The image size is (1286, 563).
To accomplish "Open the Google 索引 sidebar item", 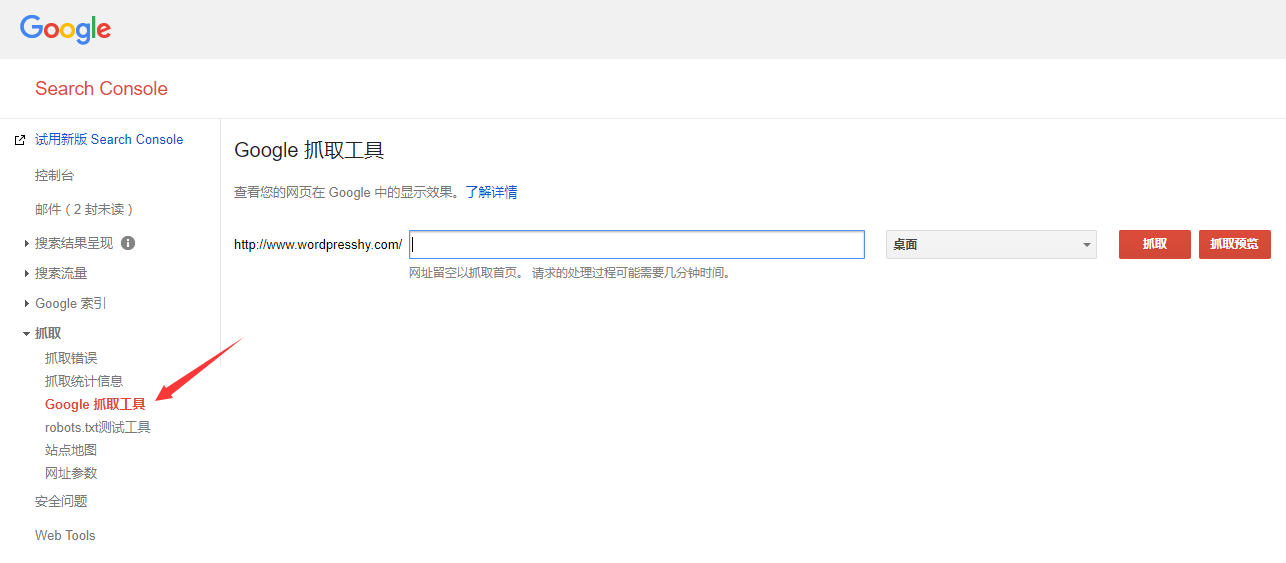I will pos(71,303).
